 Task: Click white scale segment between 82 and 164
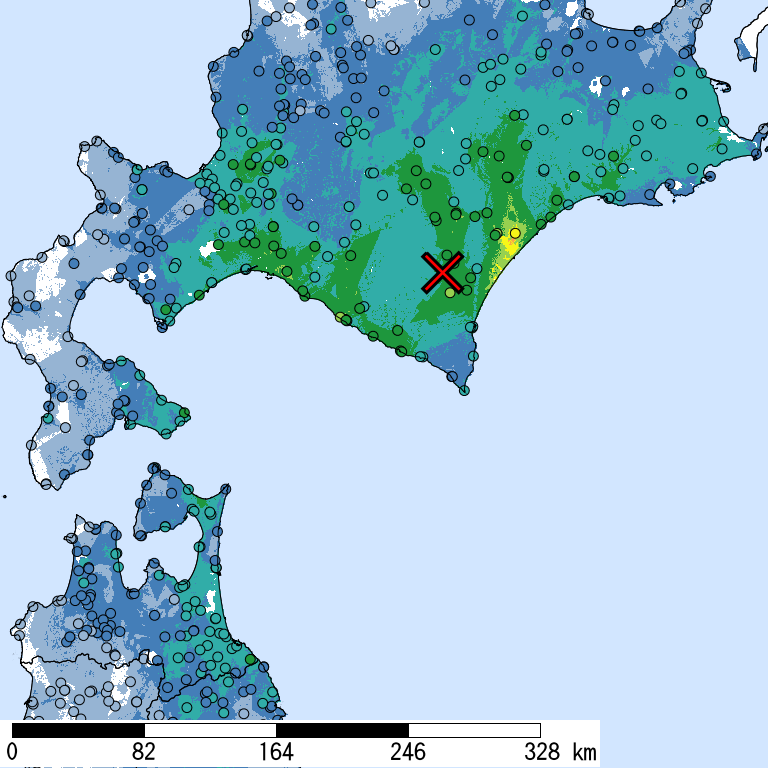pyautogui.click(x=210, y=730)
